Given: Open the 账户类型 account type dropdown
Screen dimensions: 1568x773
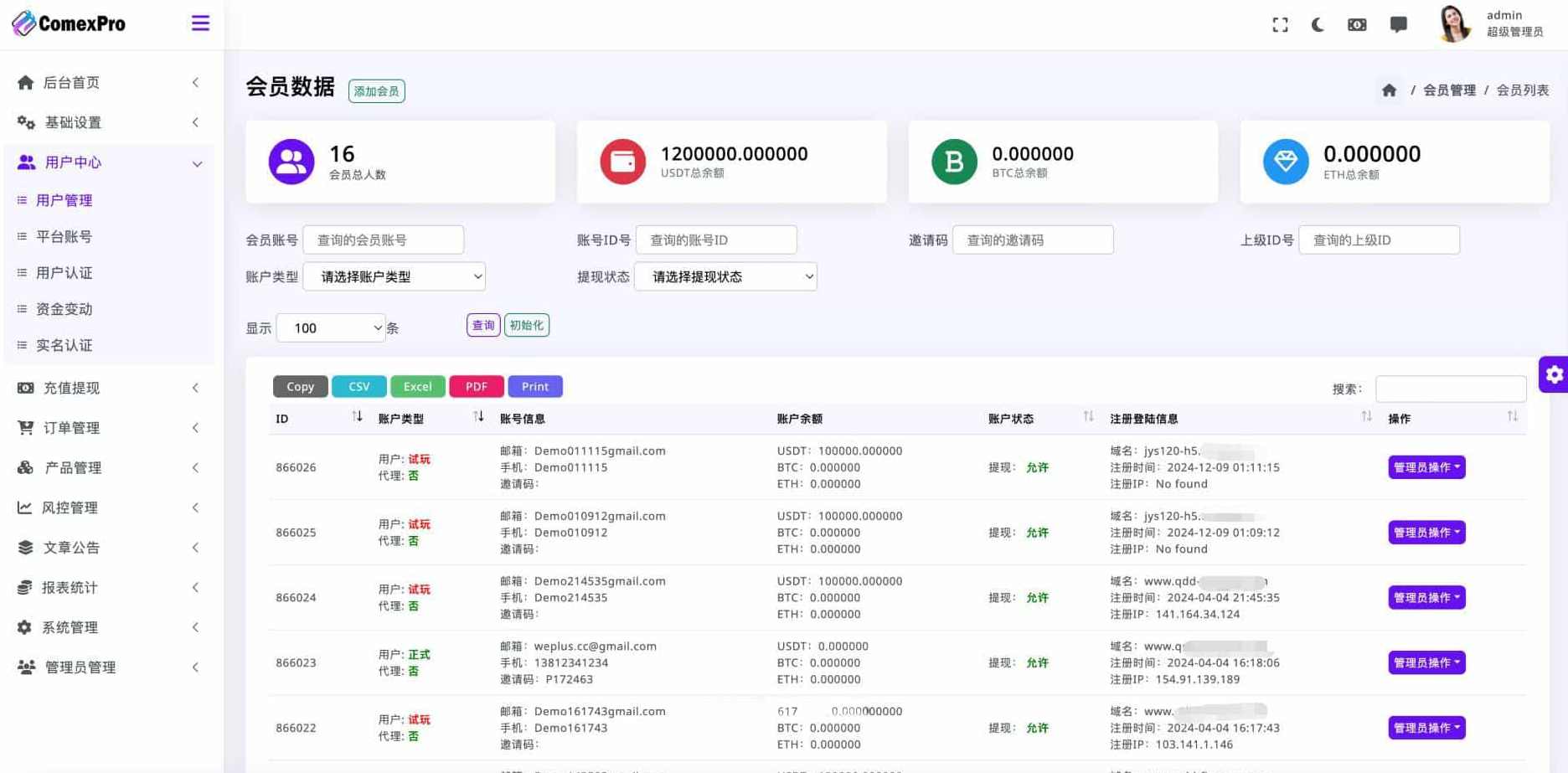Looking at the screenshot, I should 394,276.
